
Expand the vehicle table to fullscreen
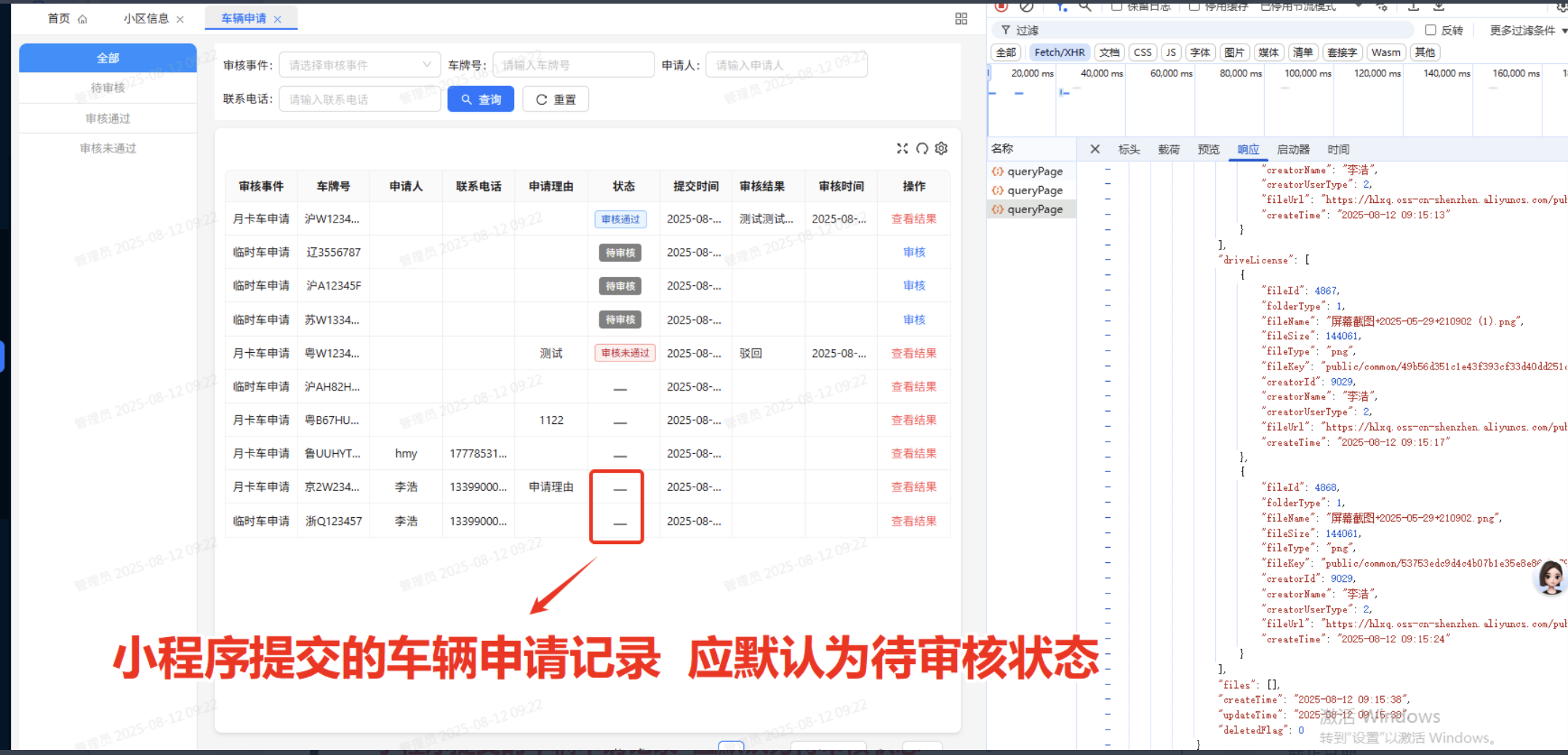point(903,148)
